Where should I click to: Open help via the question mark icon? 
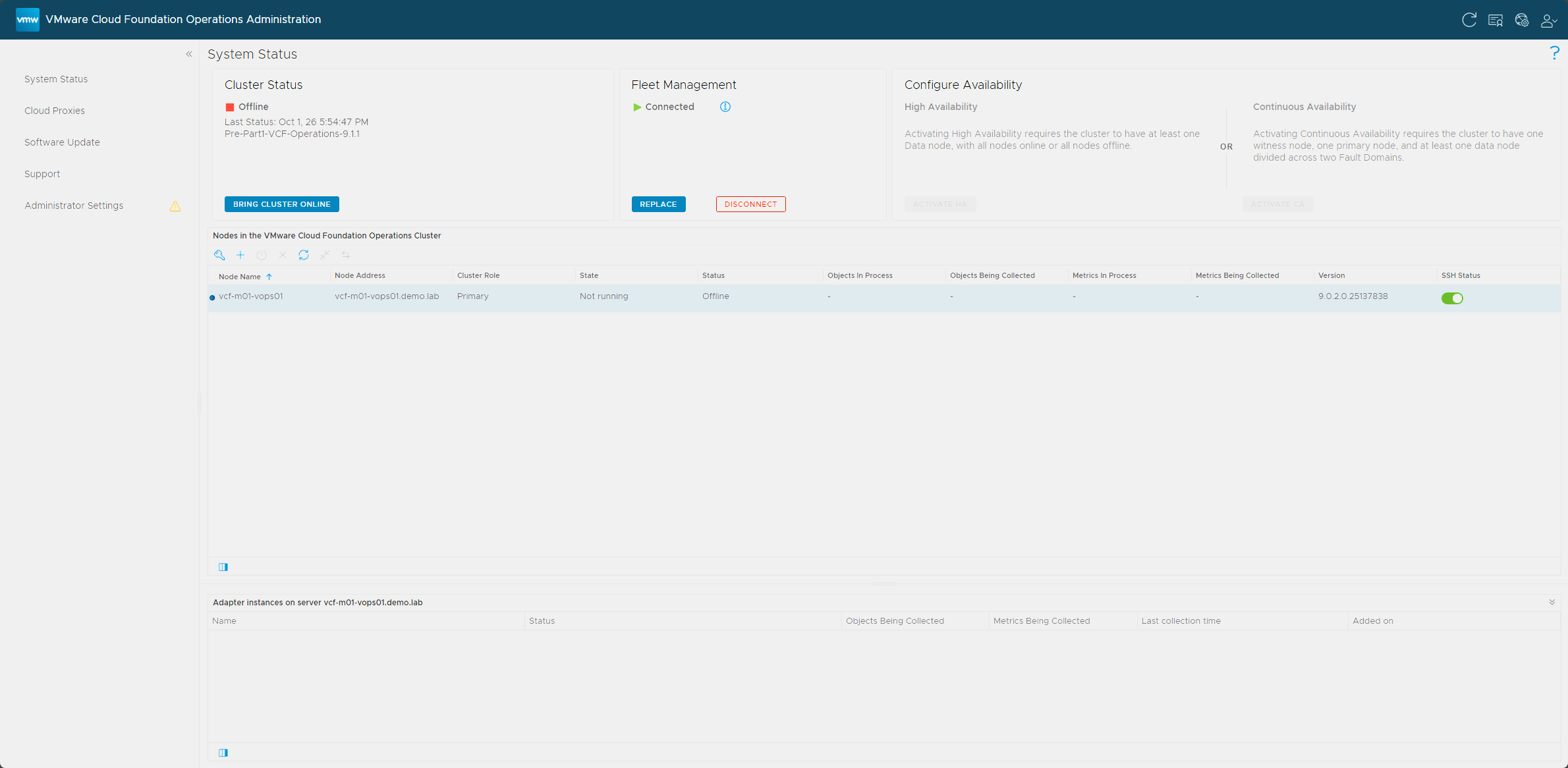point(1555,53)
